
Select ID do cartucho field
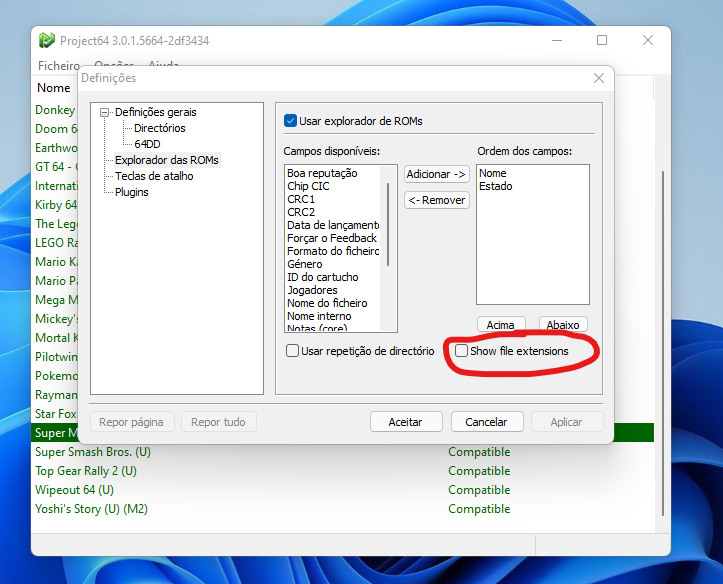[323, 277]
